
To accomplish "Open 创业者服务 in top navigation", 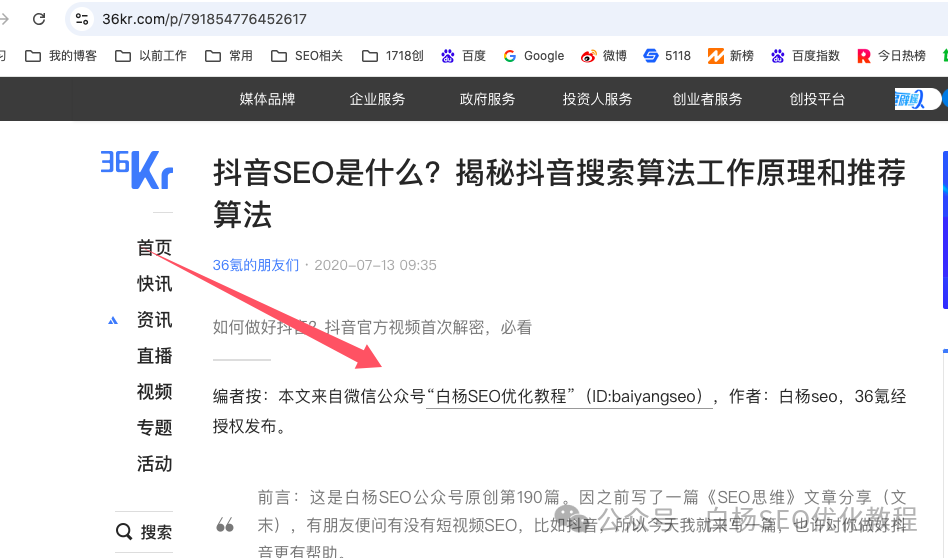I will tap(707, 99).
